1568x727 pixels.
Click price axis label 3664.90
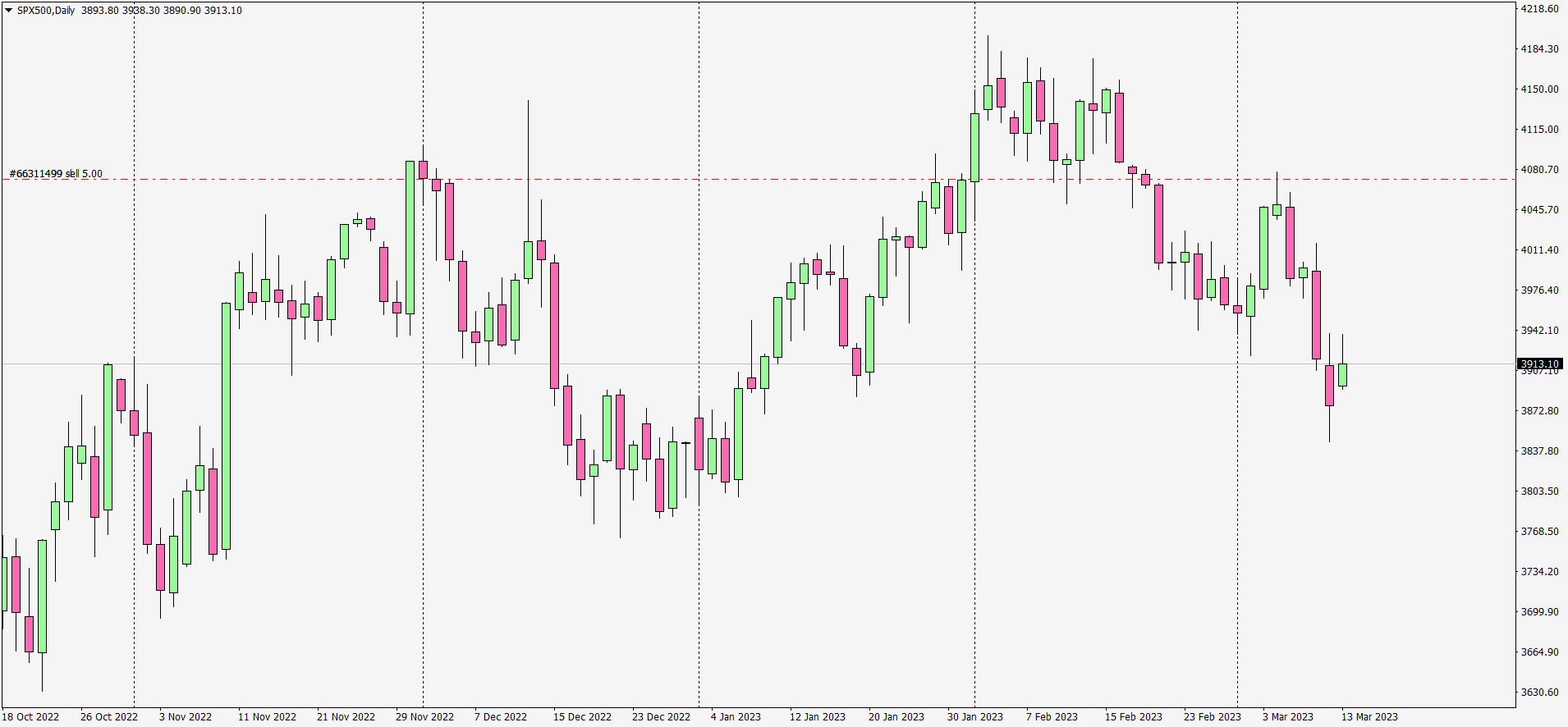click(1539, 652)
